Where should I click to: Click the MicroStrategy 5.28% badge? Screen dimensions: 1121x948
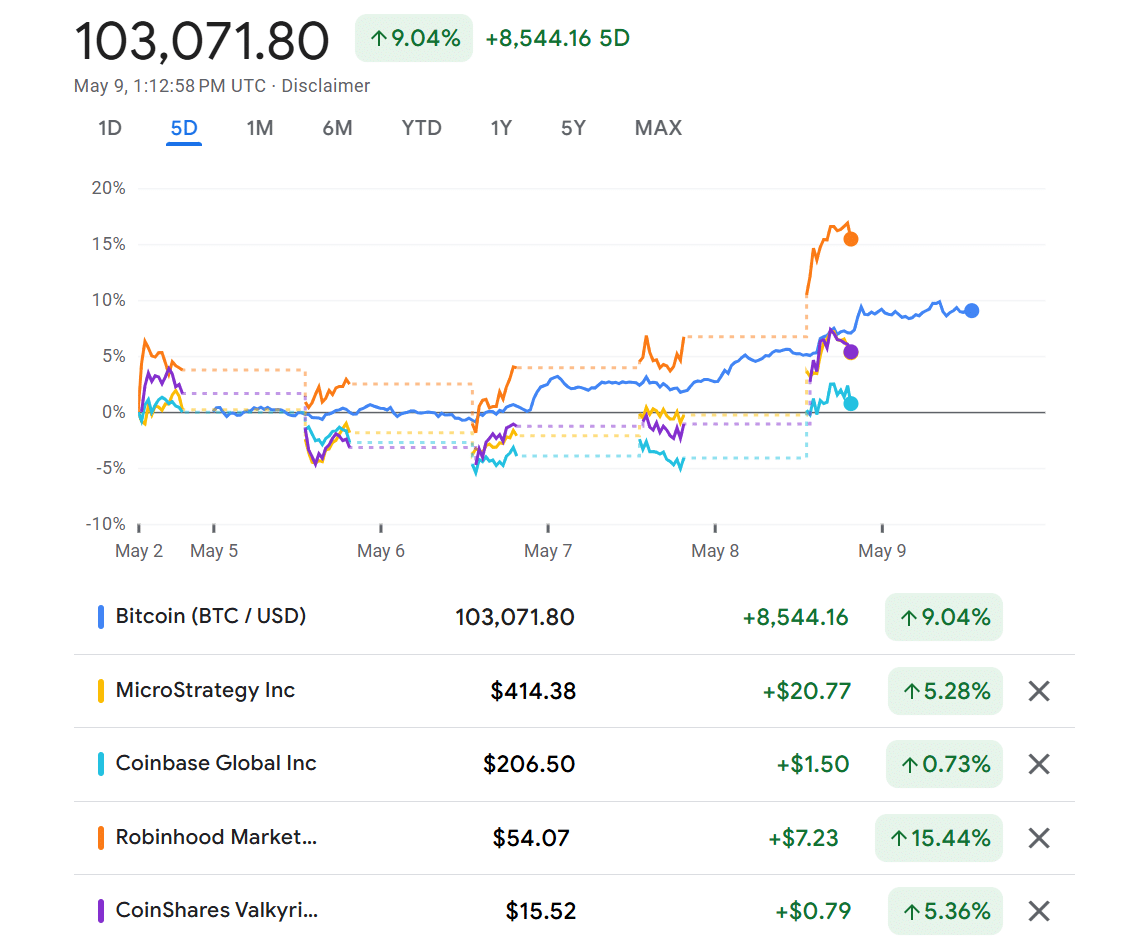945,691
